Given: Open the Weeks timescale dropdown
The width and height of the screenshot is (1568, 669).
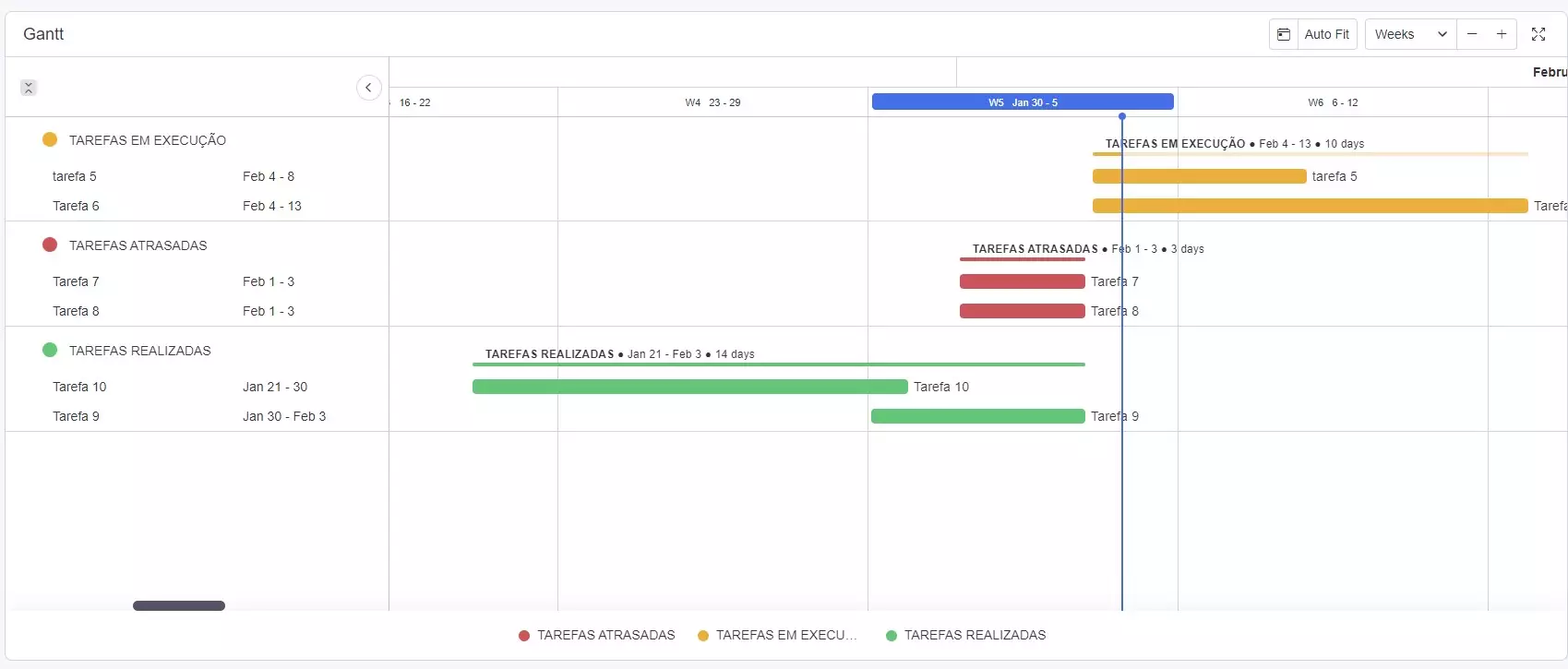Looking at the screenshot, I should (1409, 34).
